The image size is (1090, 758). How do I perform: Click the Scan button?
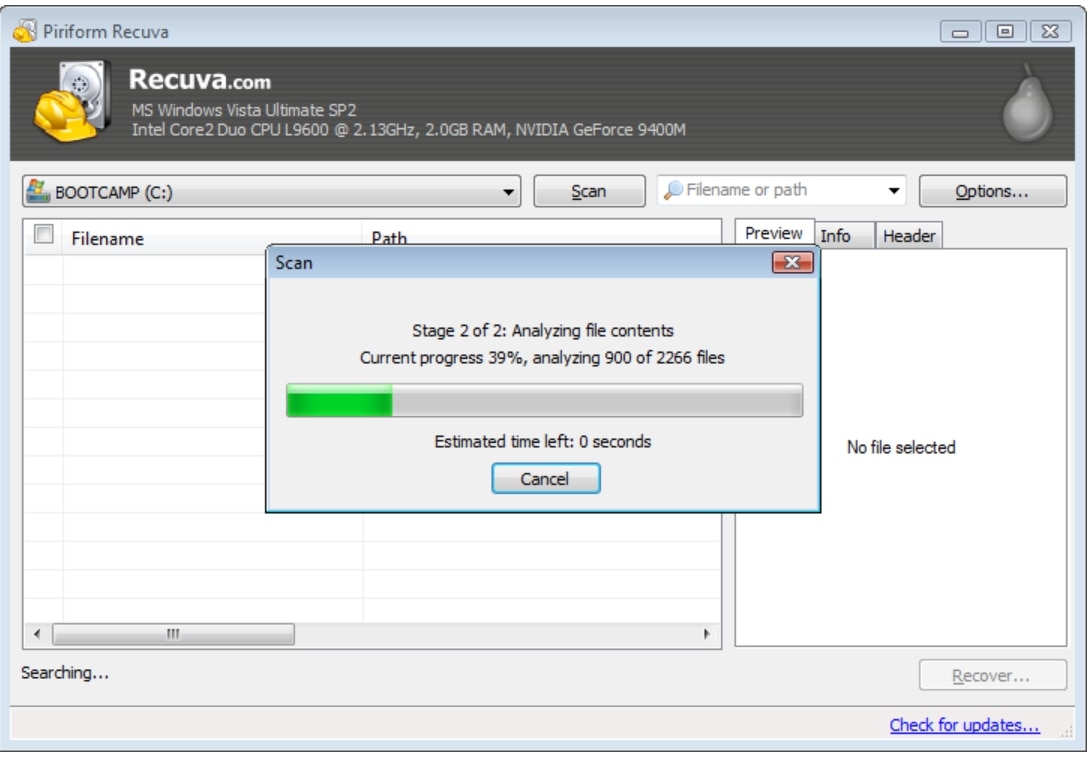tap(589, 191)
